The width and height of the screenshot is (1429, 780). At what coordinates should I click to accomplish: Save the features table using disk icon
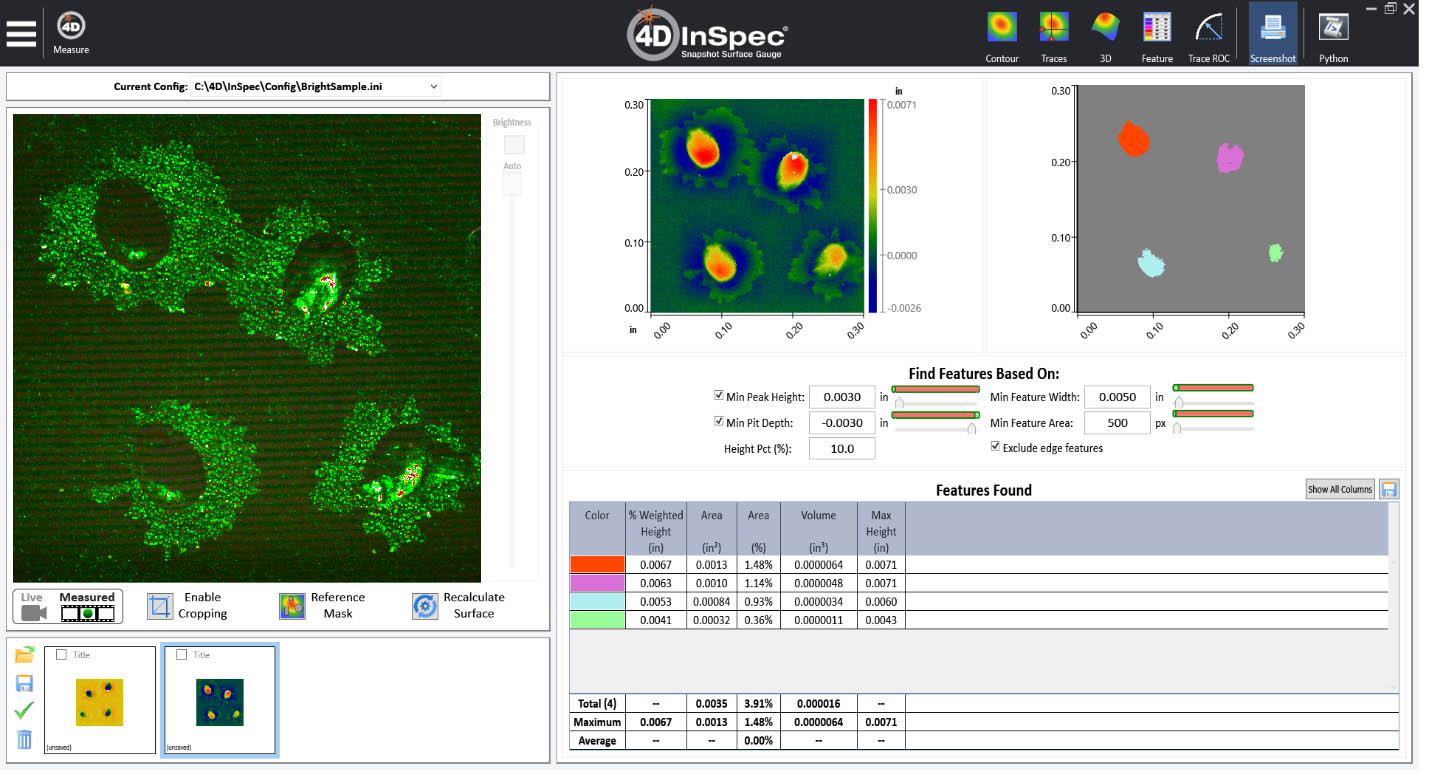click(1389, 489)
